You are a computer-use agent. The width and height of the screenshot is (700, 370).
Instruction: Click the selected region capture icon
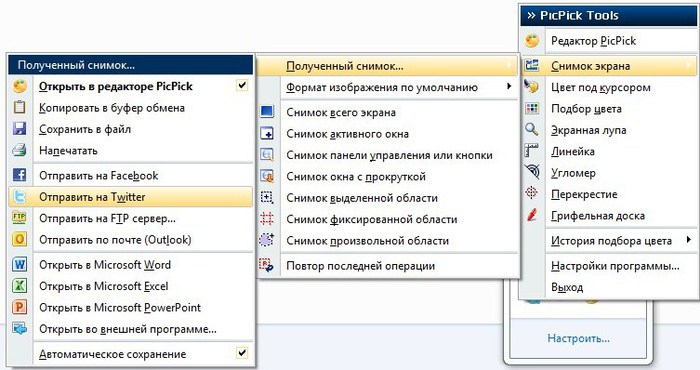pyautogui.click(x=267, y=198)
